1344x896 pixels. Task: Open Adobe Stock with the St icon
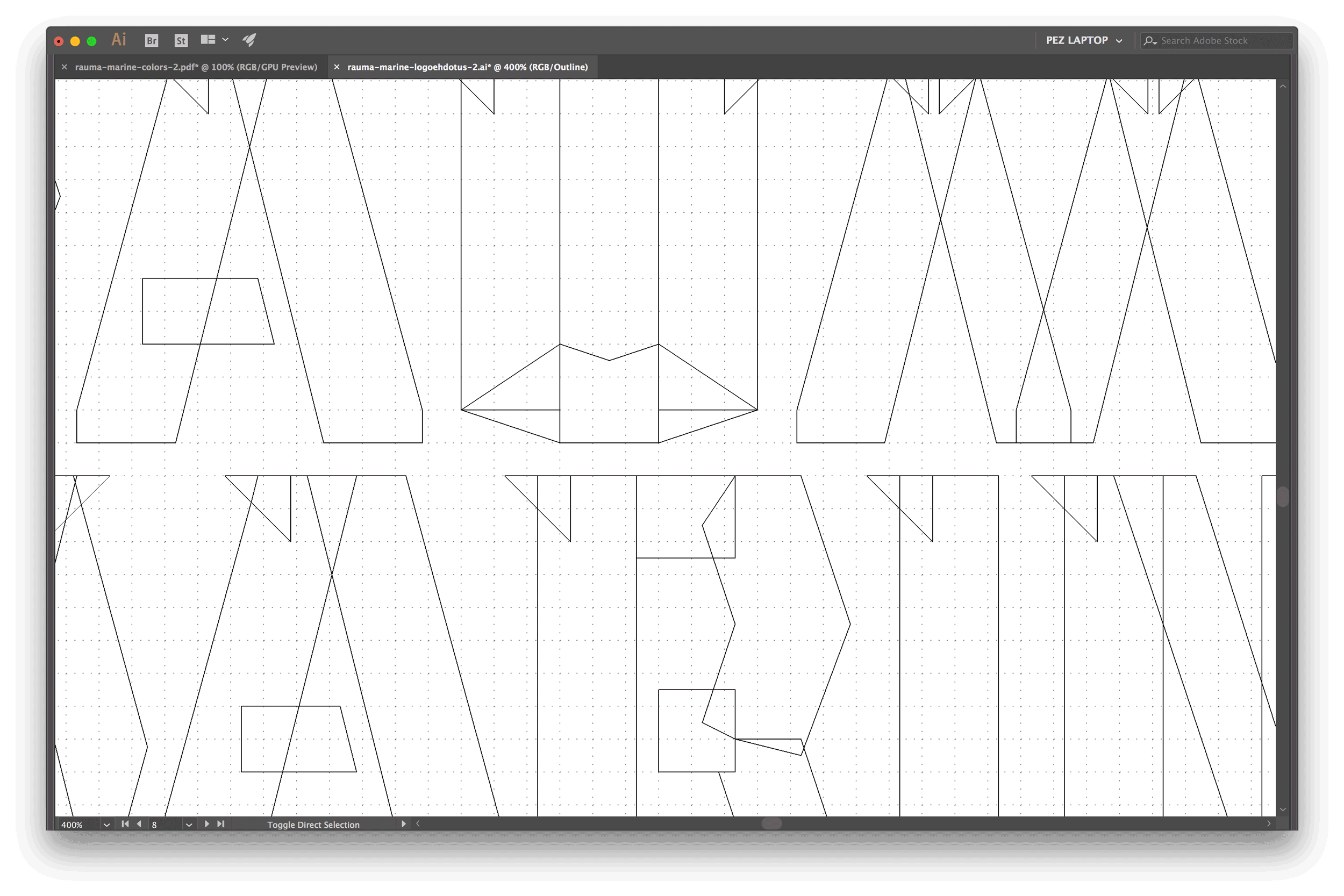tap(181, 40)
